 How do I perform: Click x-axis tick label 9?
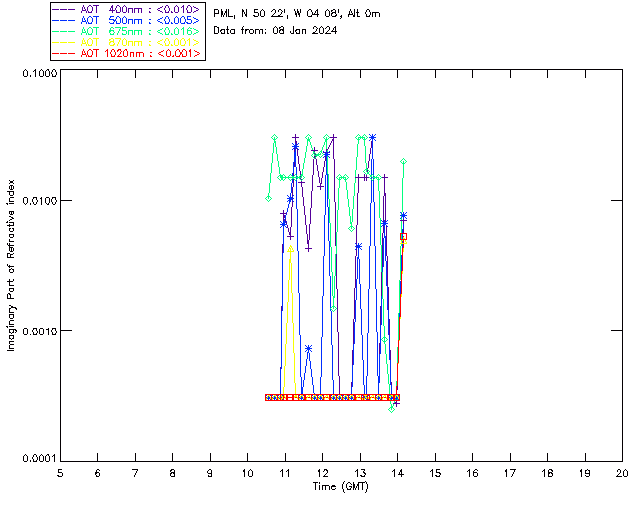(x=210, y=473)
